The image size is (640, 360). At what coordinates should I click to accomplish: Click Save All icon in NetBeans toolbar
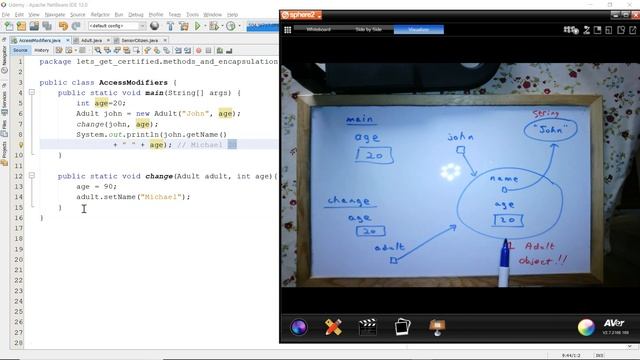click(47, 26)
